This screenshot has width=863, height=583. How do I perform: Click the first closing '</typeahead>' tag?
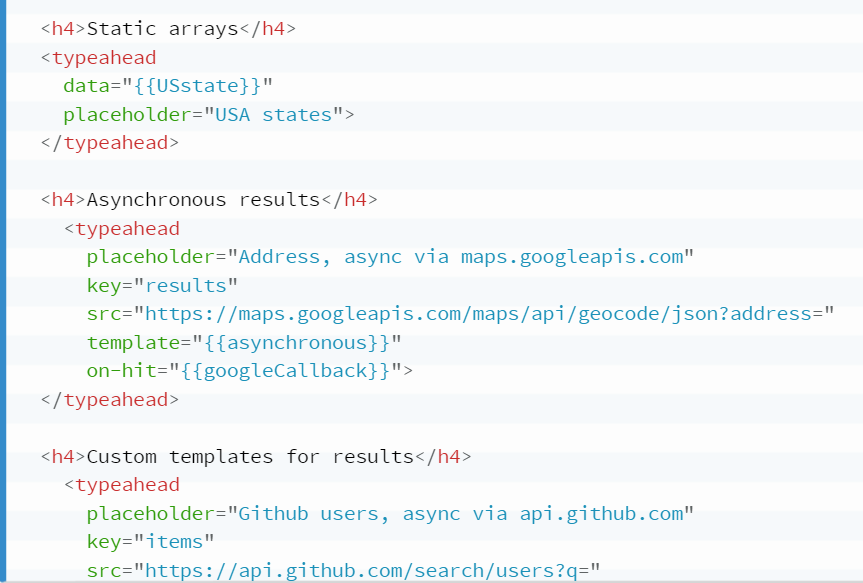[x=110, y=143]
